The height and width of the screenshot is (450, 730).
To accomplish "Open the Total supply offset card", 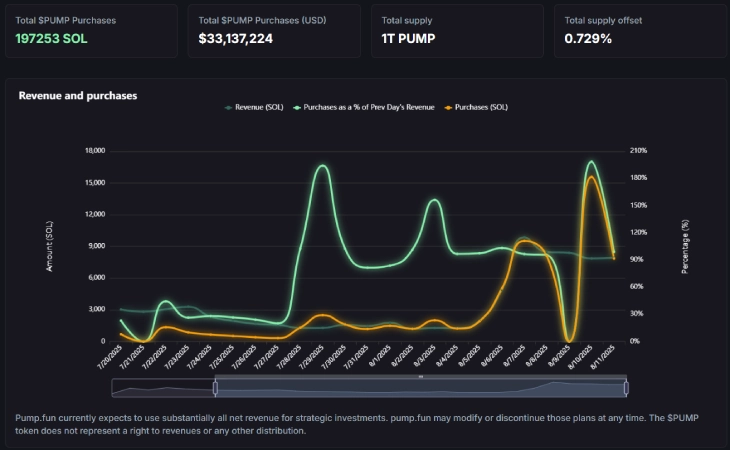I will (x=640, y=30).
